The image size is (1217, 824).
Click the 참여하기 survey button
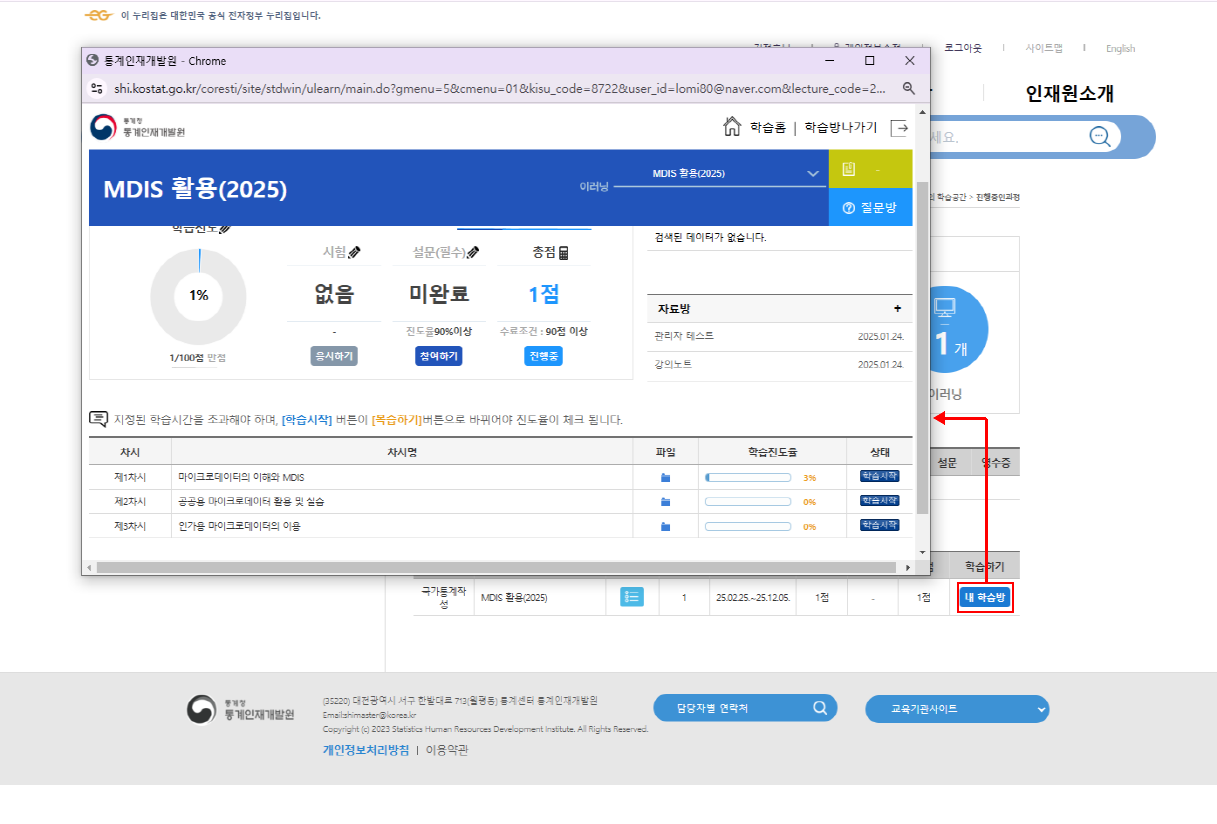click(x=438, y=356)
